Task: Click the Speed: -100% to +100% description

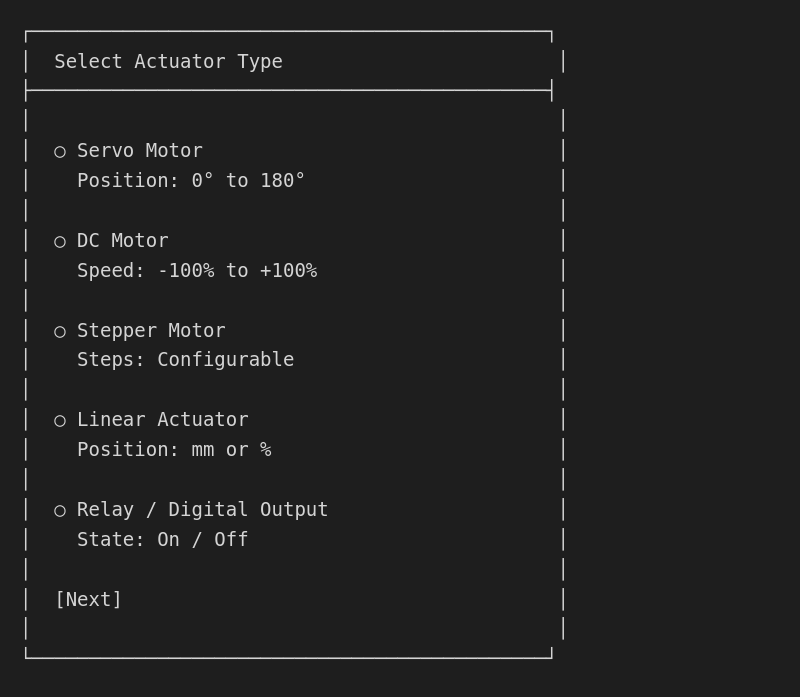Action: pyautogui.click(x=197, y=270)
